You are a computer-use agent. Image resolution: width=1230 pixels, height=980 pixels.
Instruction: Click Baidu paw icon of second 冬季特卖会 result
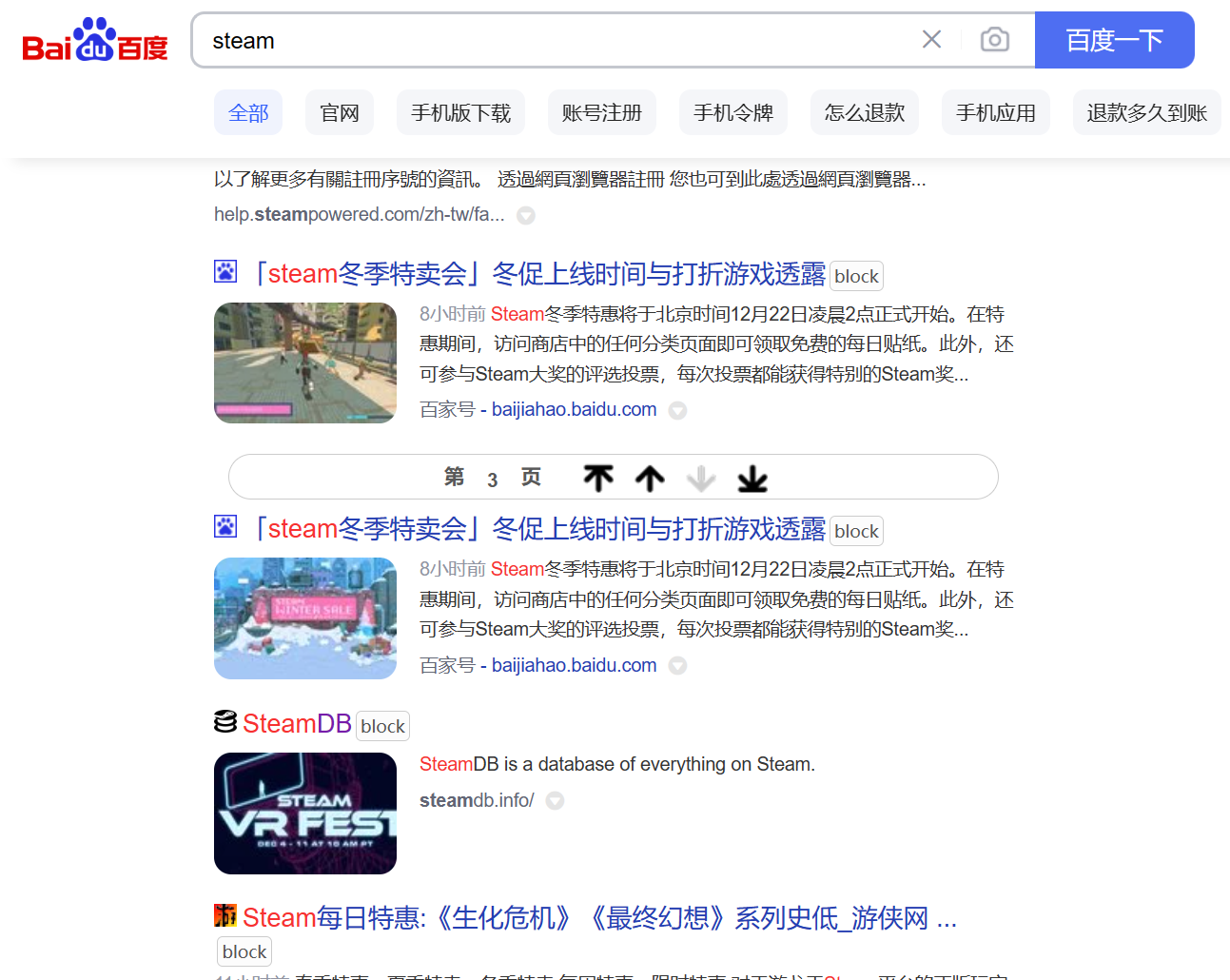(225, 526)
